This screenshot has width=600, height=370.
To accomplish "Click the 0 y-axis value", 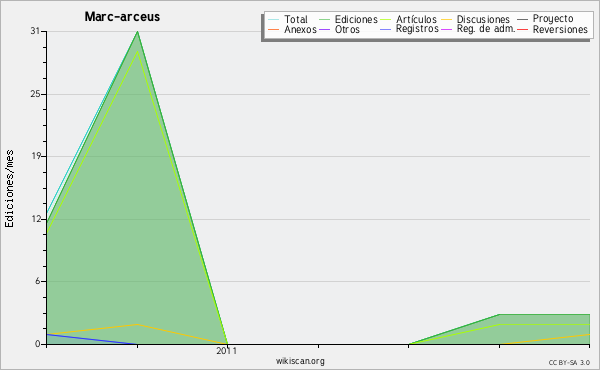I will point(38,344).
